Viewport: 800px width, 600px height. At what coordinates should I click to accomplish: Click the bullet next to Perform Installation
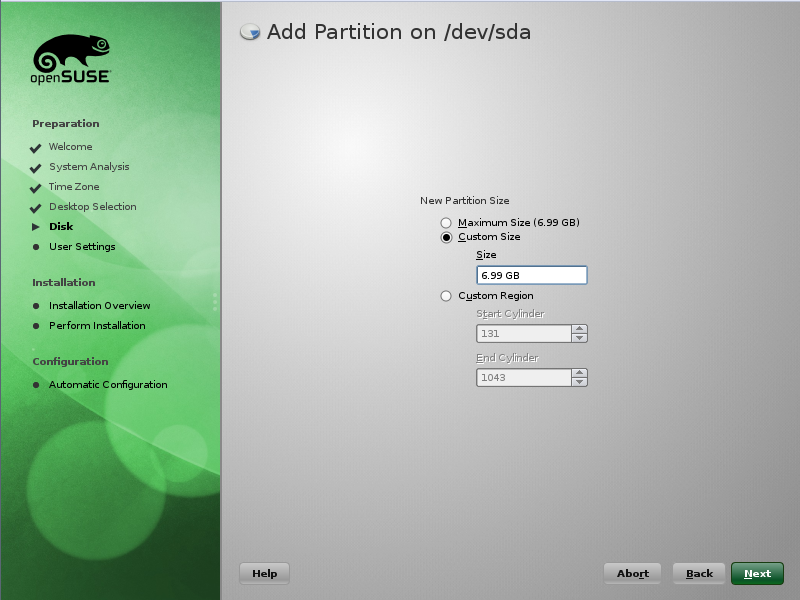36,326
